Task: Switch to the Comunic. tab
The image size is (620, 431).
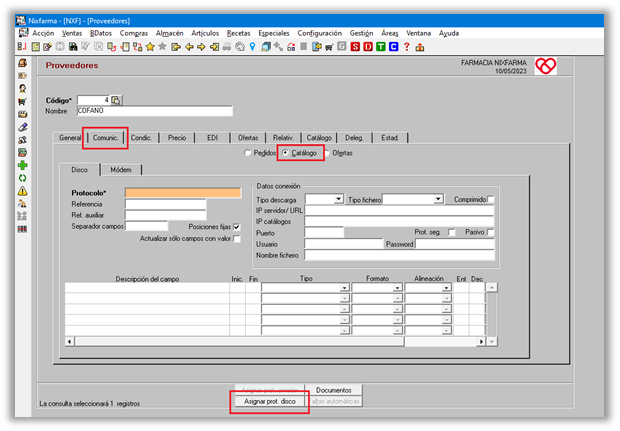Action: click(105, 138)
